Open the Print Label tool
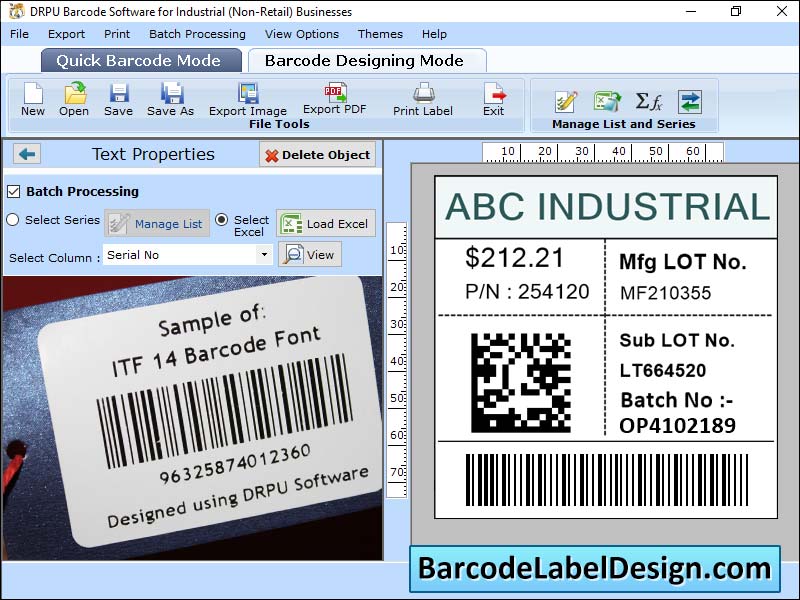The width and height of the screenshot is (800, 600). [422, 100]
